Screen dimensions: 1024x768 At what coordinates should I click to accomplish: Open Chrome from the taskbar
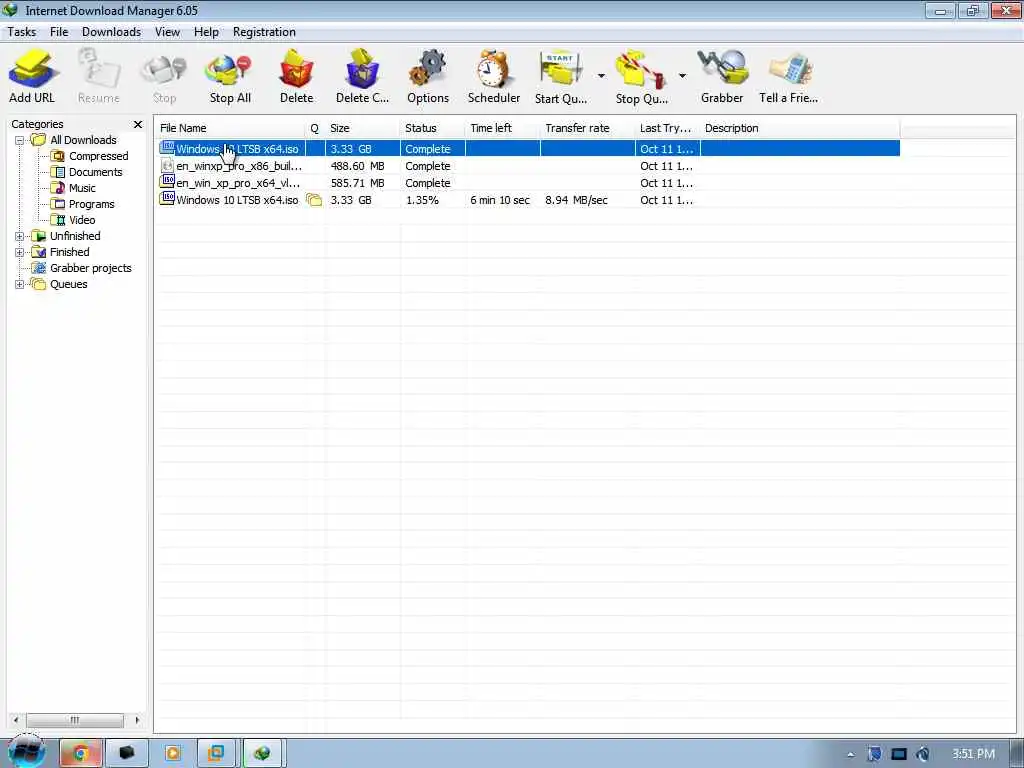coord(81,753)
